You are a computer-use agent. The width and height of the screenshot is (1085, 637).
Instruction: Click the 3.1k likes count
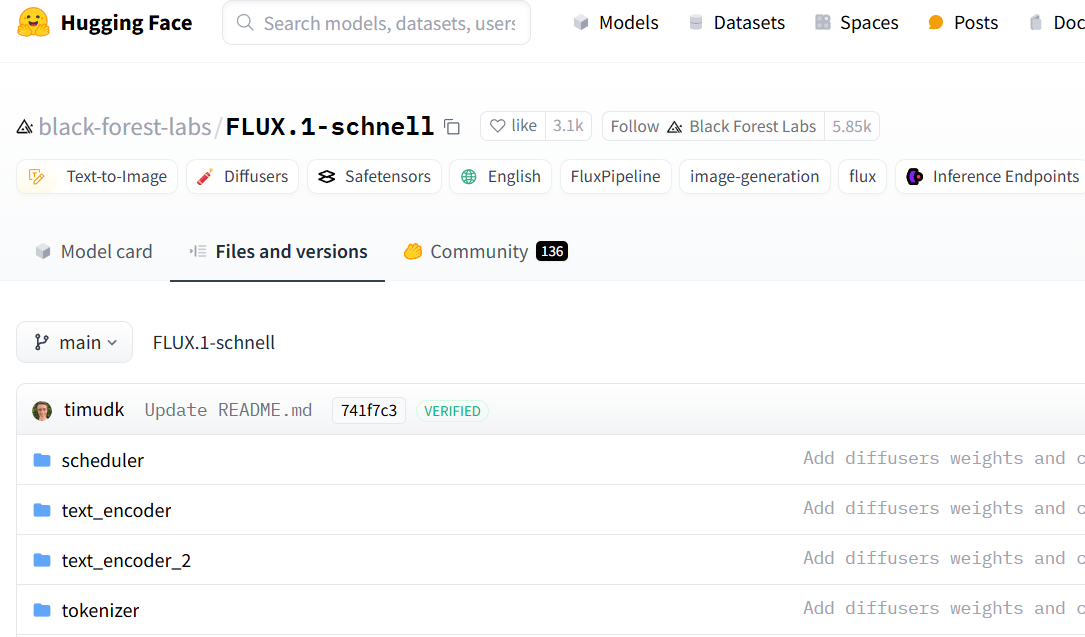coord(568,126)
